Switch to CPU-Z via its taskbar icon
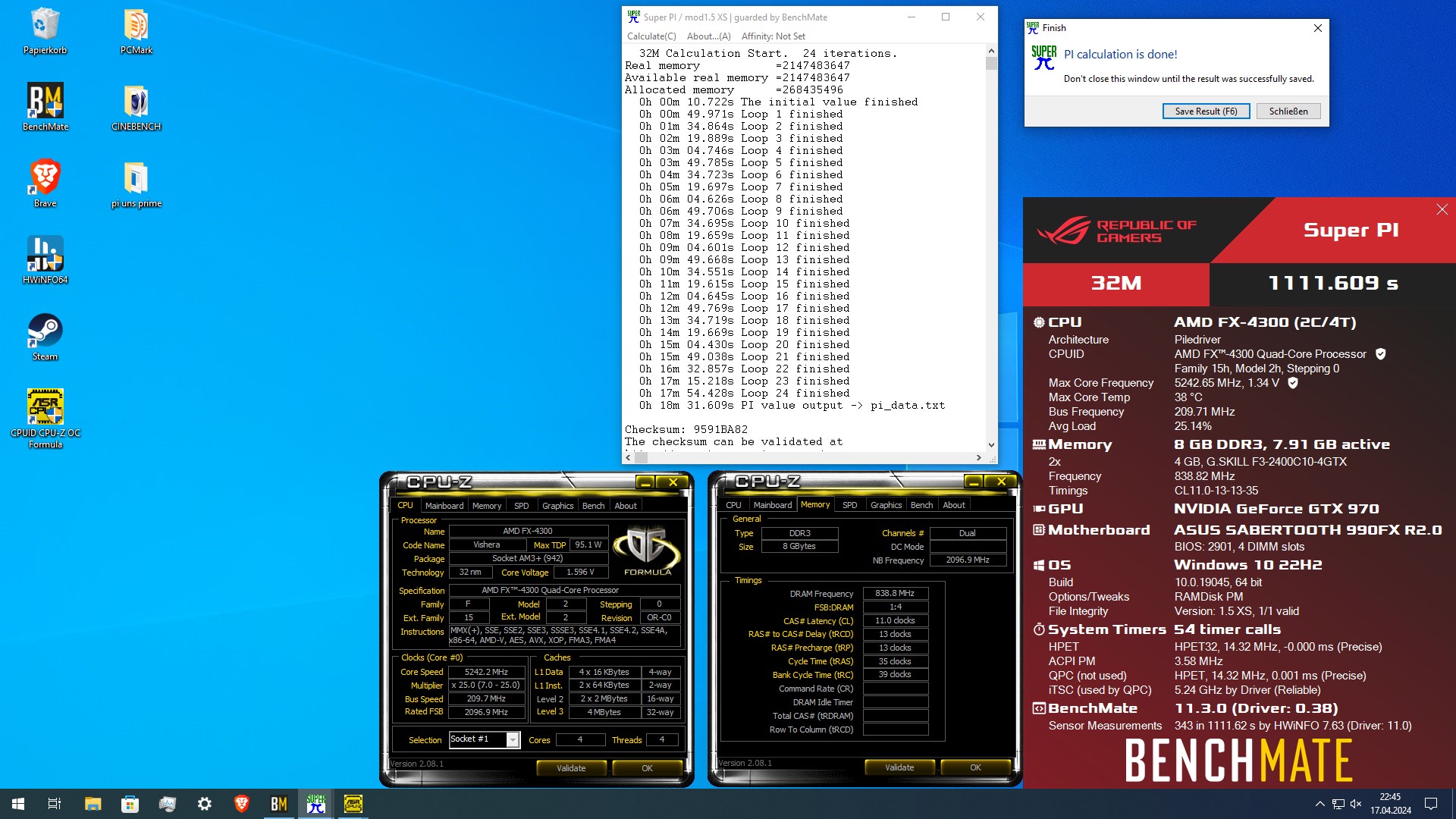Screen dimensions: 1456x819 353,804
